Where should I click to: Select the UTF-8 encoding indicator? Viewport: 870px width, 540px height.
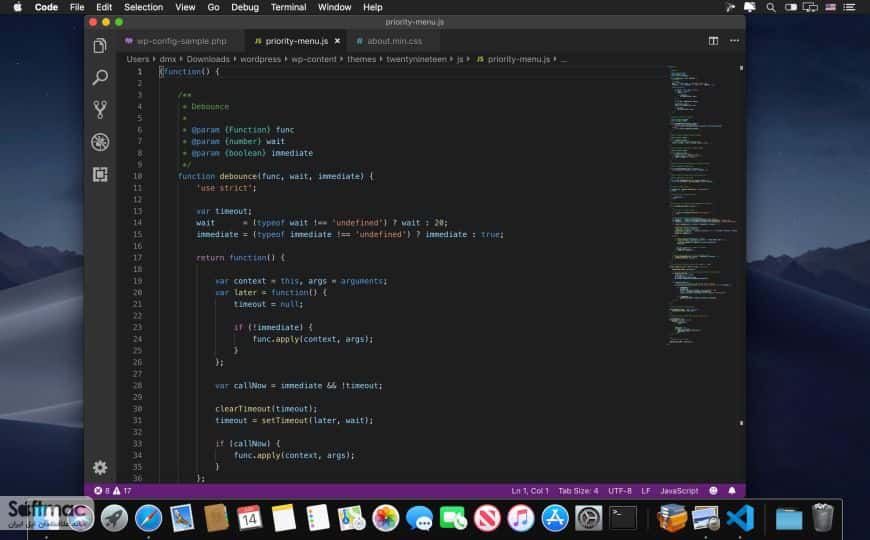(x=620, y=491)
